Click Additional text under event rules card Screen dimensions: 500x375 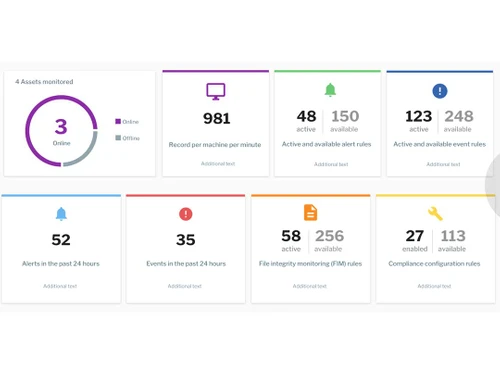(443, 164)
